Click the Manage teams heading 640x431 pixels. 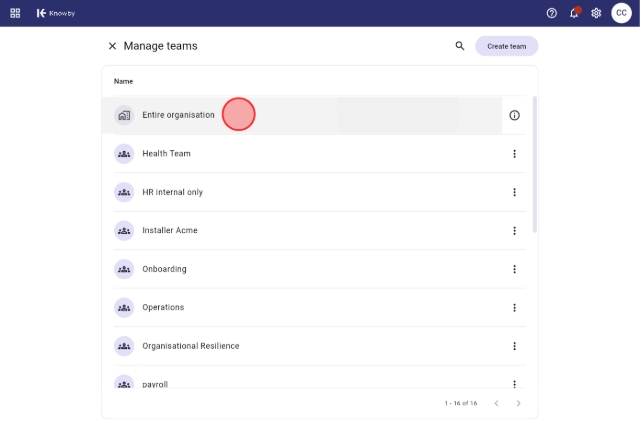pyautogui.click(x=160, y=46)
